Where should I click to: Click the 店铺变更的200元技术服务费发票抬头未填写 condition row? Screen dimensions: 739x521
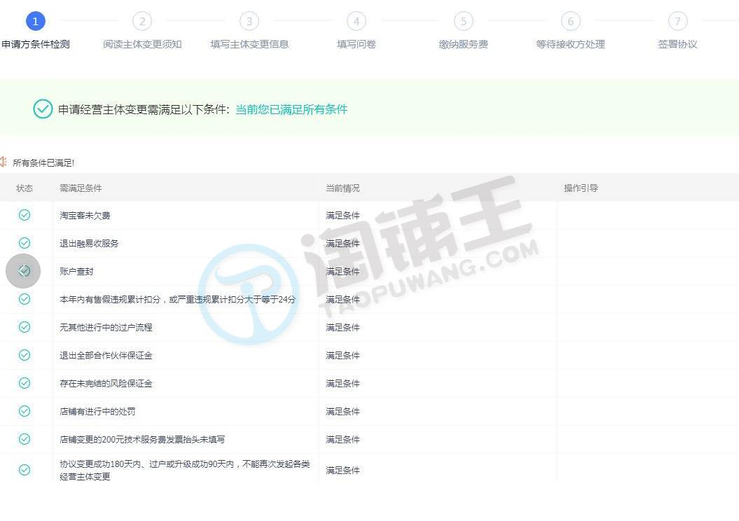click(x=142, y=438)
